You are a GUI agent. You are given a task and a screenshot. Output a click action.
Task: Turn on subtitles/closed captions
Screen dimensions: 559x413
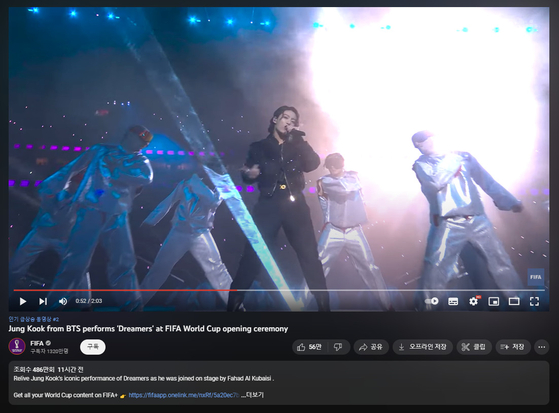[453, 301]
